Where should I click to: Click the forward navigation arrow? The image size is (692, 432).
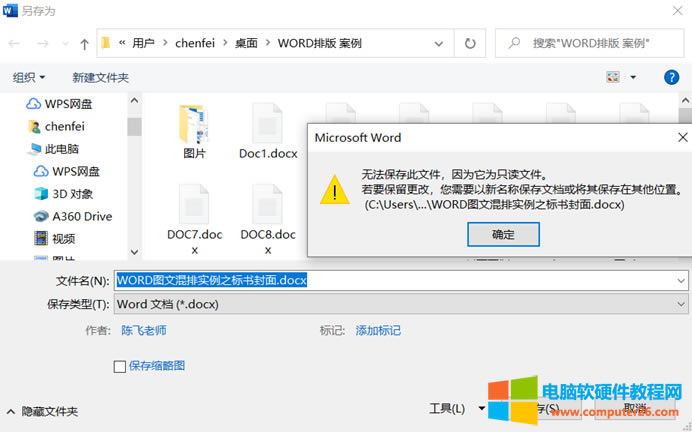42,43
